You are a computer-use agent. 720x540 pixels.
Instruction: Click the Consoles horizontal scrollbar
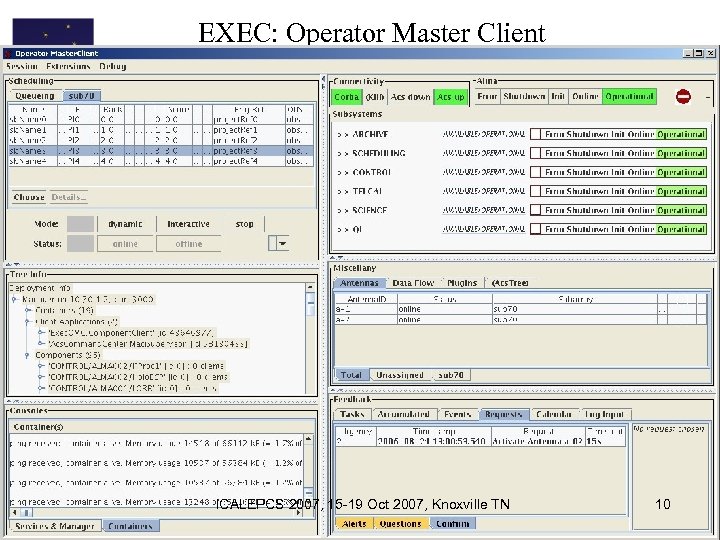[x=156, y=512]
